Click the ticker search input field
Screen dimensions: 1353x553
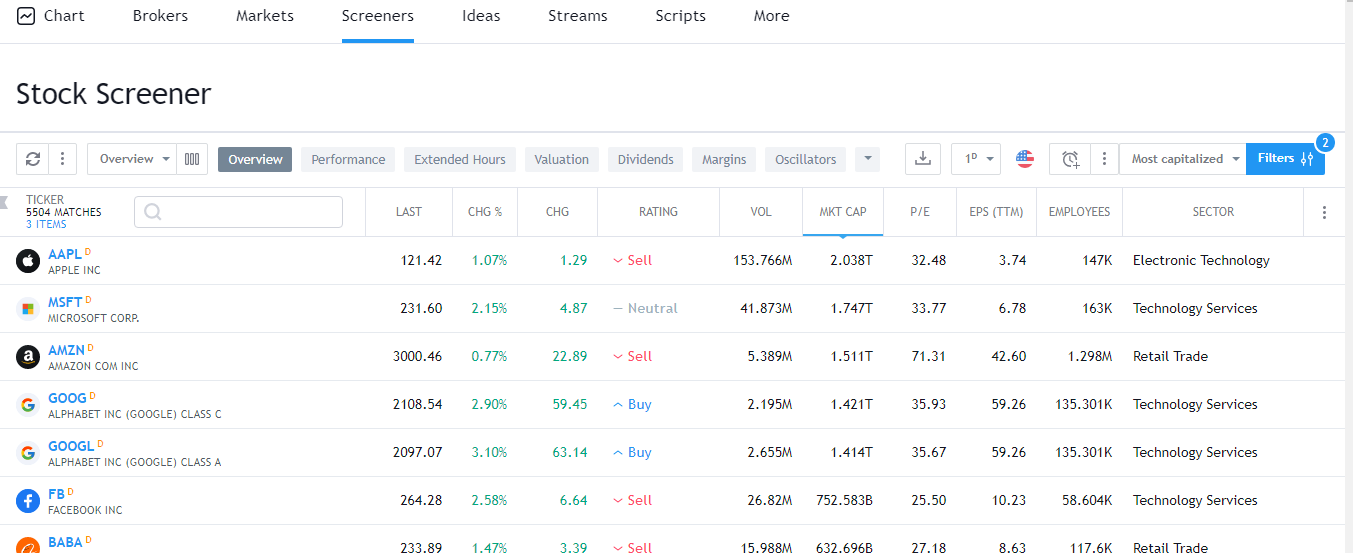[238, 212]
